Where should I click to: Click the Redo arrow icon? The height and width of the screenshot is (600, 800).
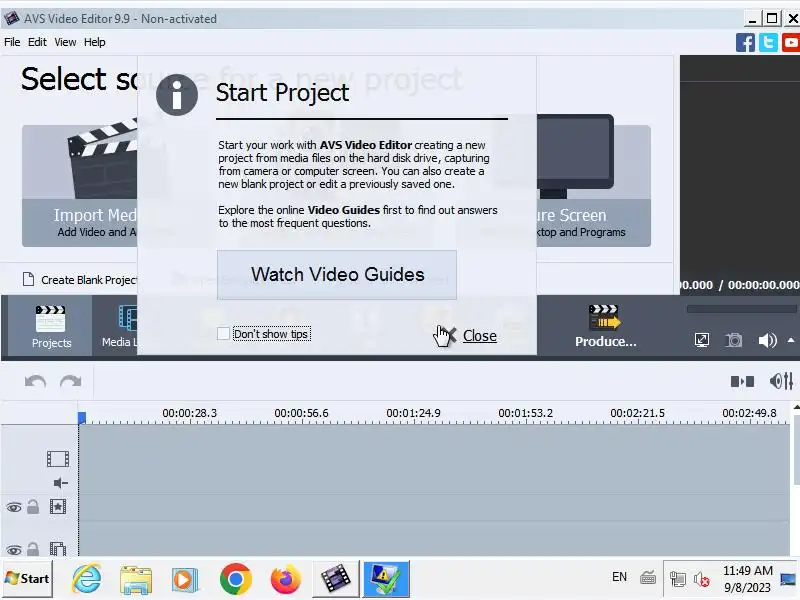pos(70,382)
